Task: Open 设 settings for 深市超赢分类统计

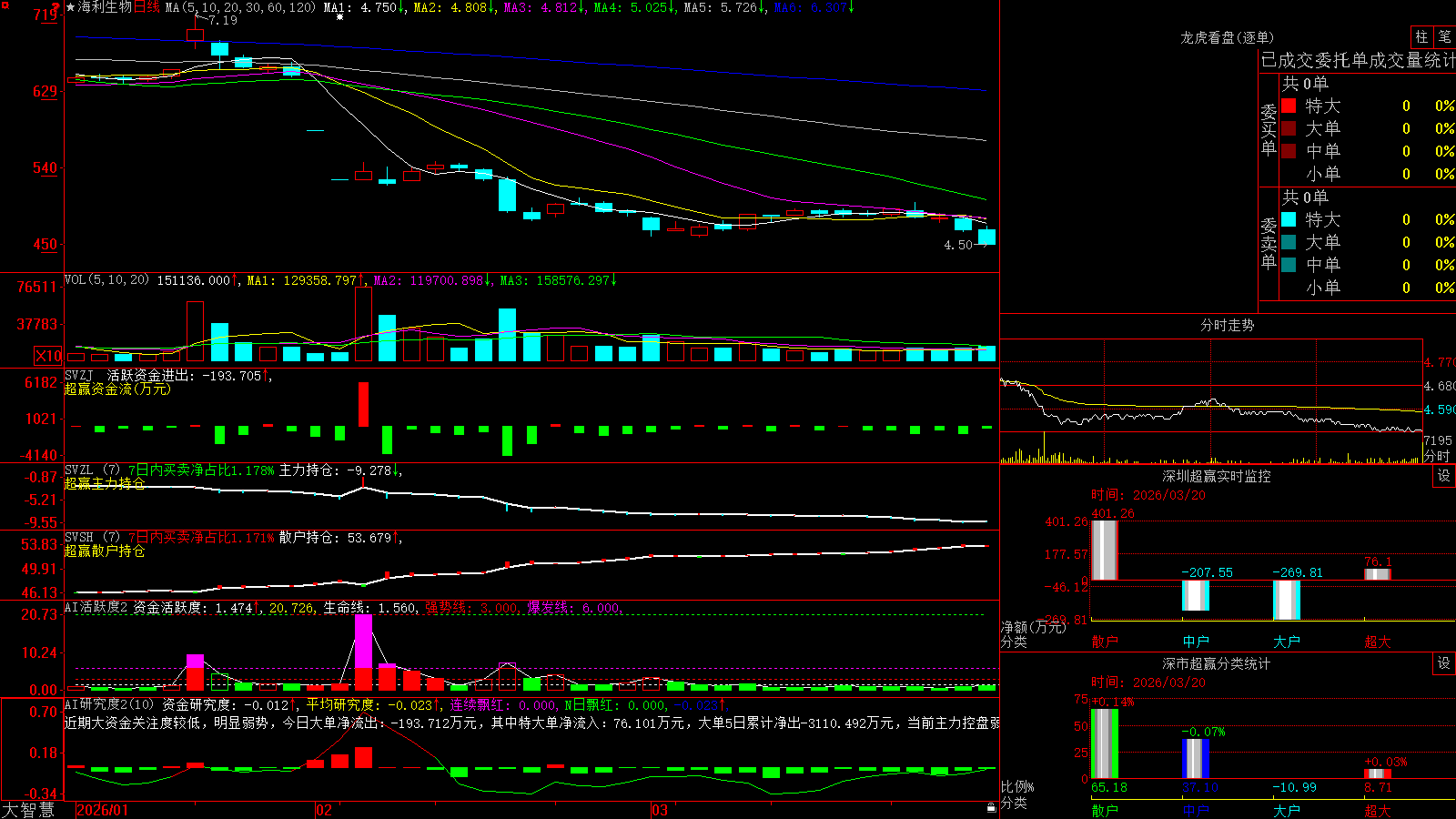Action: click(x=1444, y=663)
